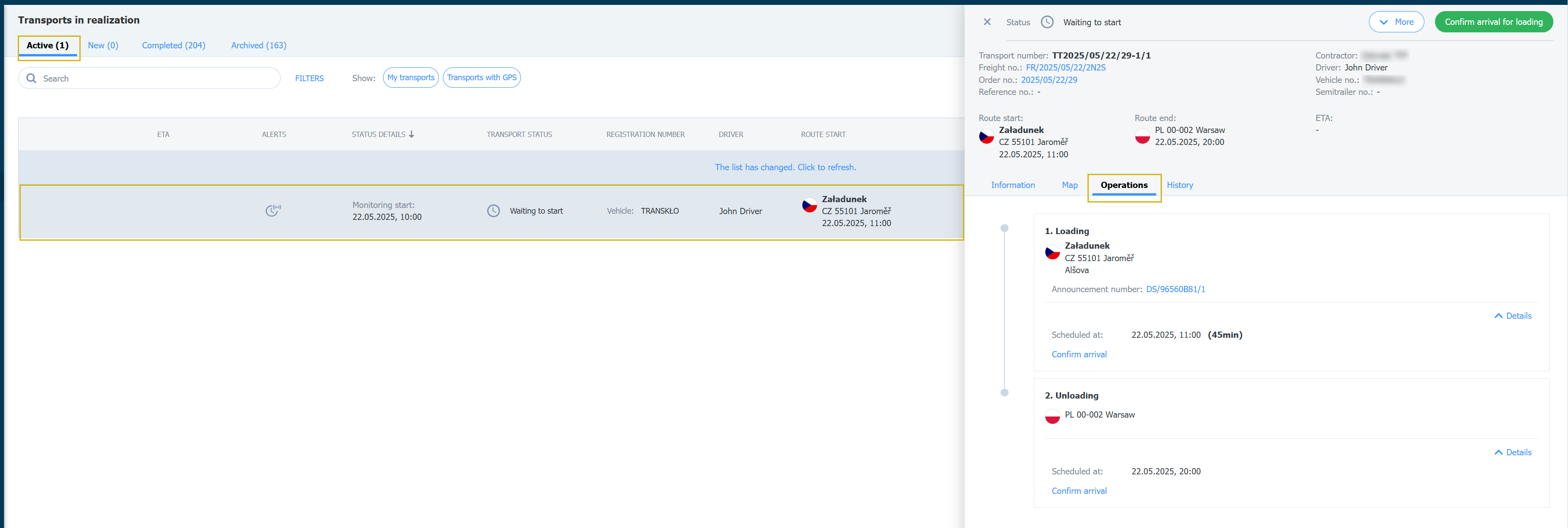Click the DRIVER column header
This screenshot has width=1568, height=528.
731,135
